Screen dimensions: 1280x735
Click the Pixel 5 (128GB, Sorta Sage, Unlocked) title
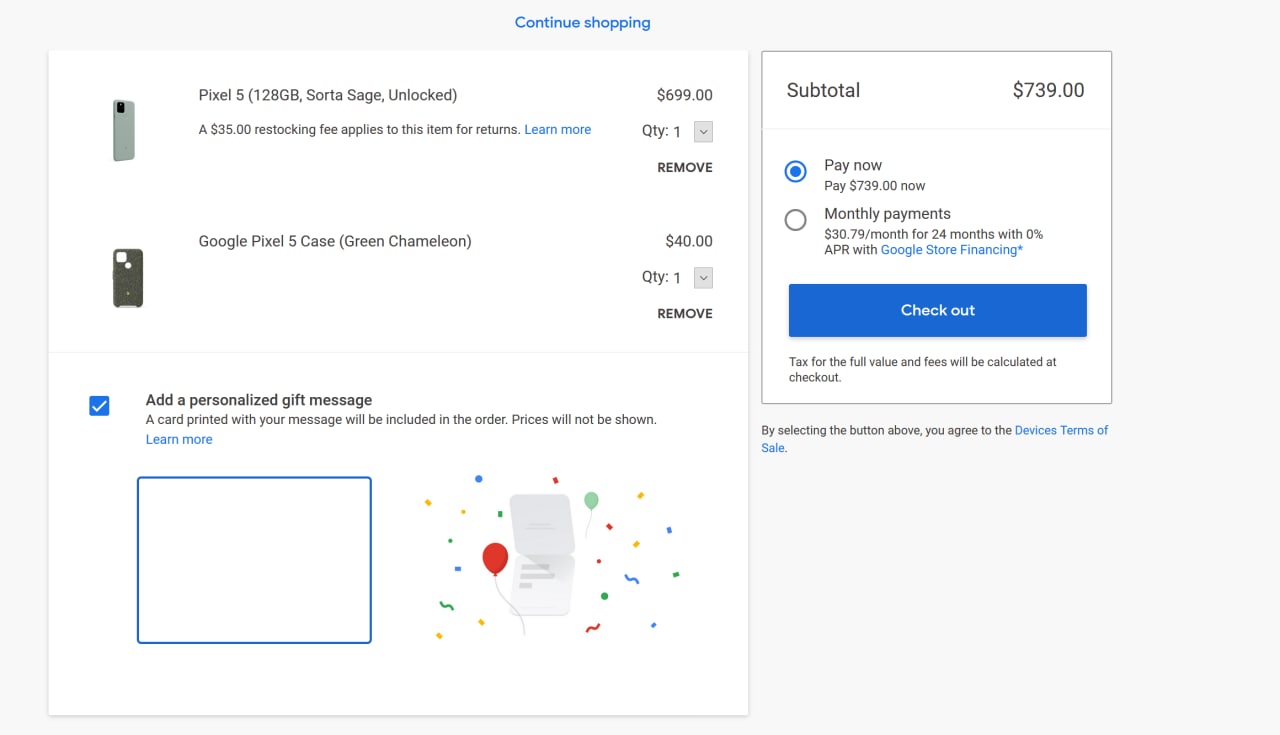[x=328, y=95]
